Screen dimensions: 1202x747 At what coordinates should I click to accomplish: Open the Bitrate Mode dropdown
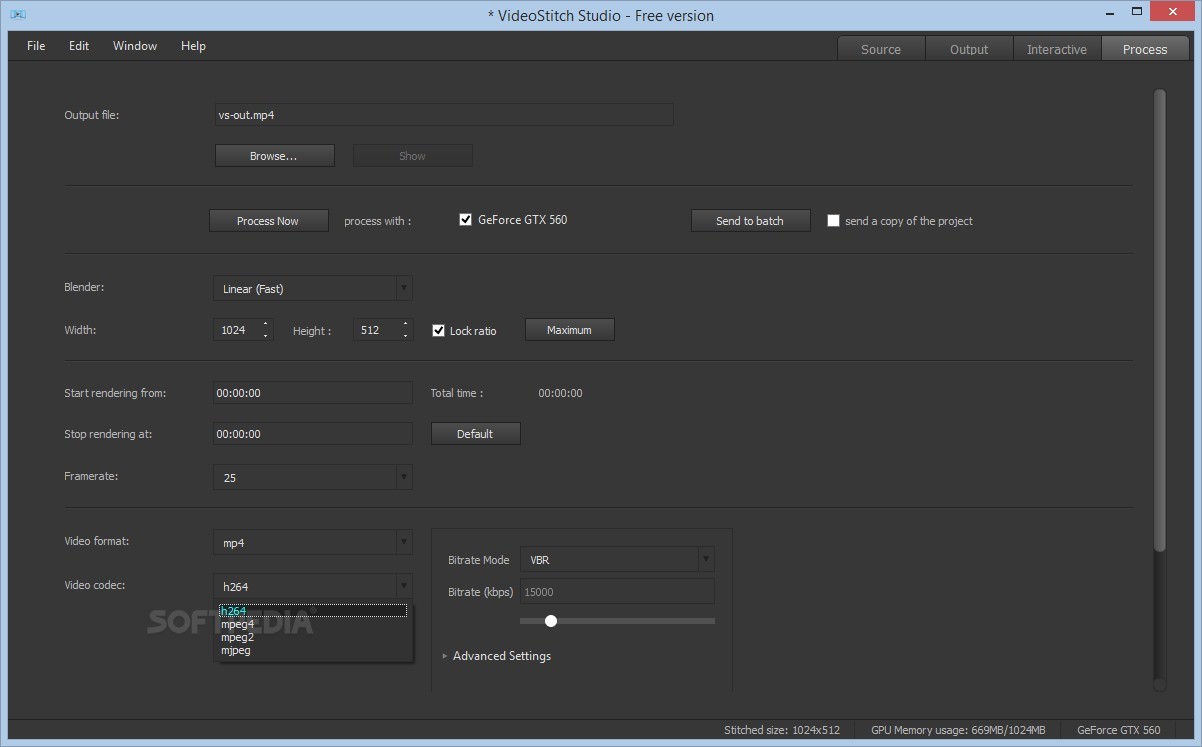click(x=617, y=560)
